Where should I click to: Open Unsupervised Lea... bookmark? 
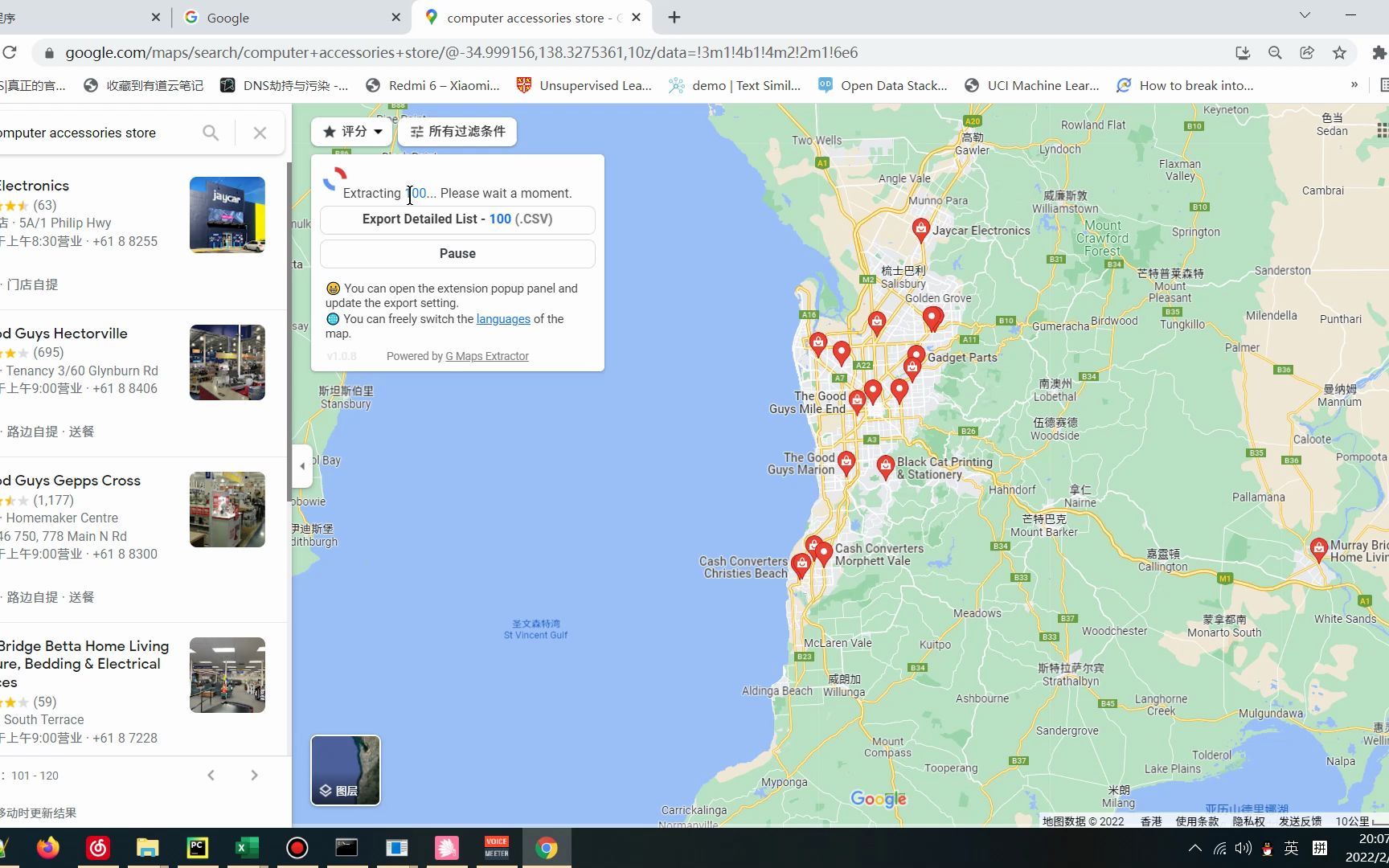point(584,85)
